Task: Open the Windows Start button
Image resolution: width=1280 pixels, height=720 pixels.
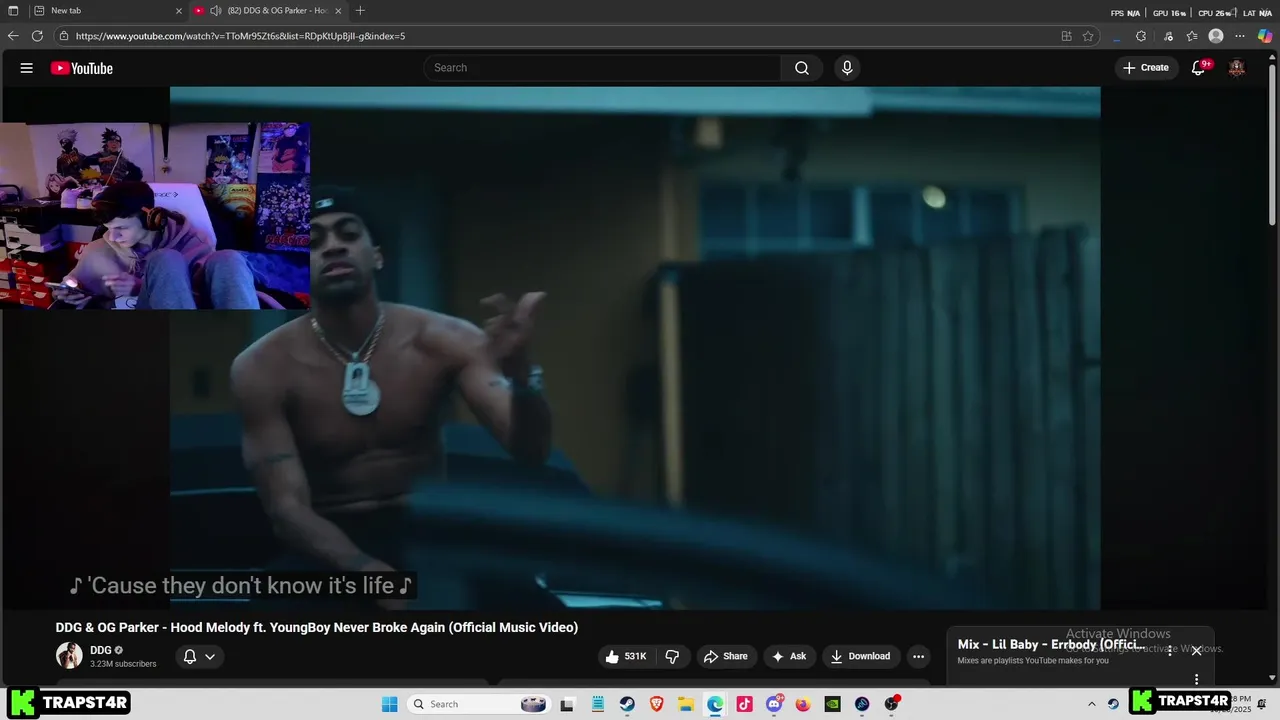Action: pos(389,704)
